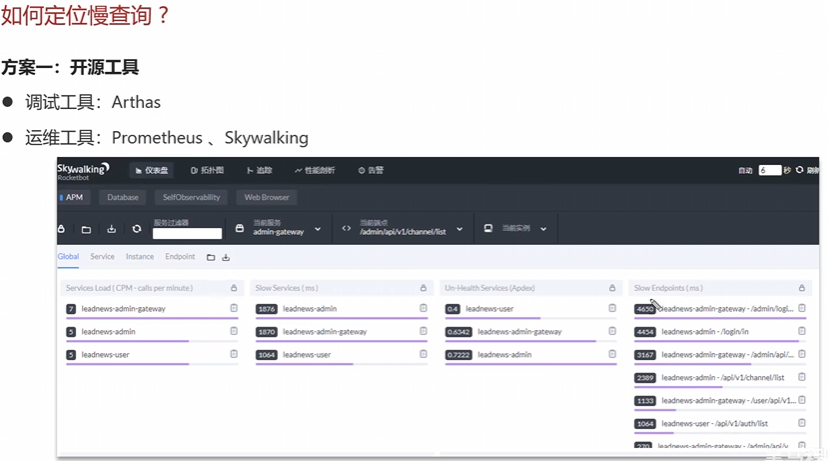Viewport: 828px width, 461px height.
Task: Copy leadnews-user in Services Load
Action: pyautogui.click(x=234, y=354)
